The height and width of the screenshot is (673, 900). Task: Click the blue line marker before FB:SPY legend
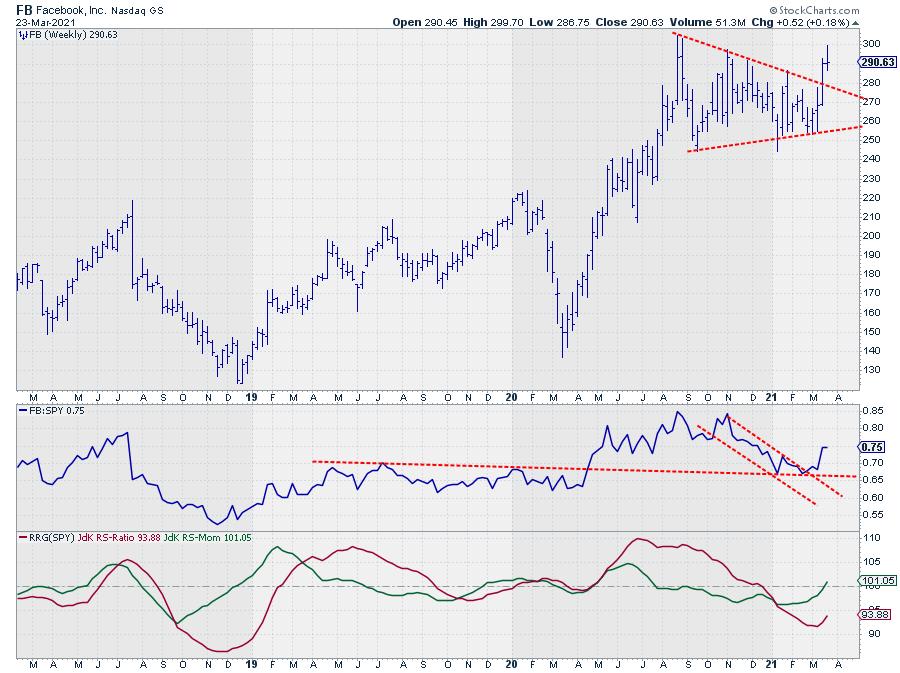click(x=22, y=411)
